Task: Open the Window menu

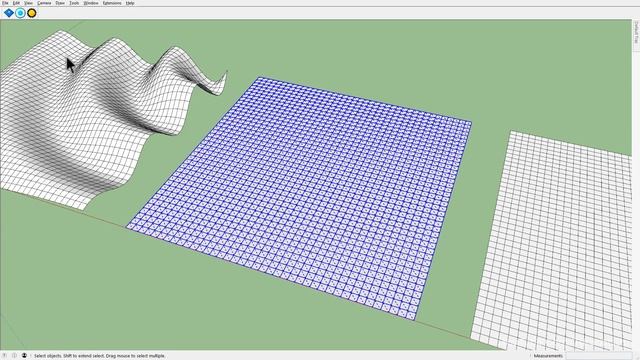Action: tap(91, 3)
